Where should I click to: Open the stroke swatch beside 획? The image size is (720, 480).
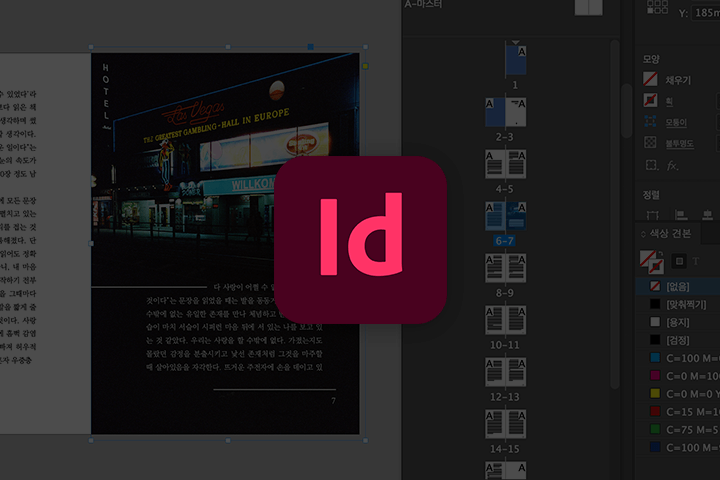650,100
